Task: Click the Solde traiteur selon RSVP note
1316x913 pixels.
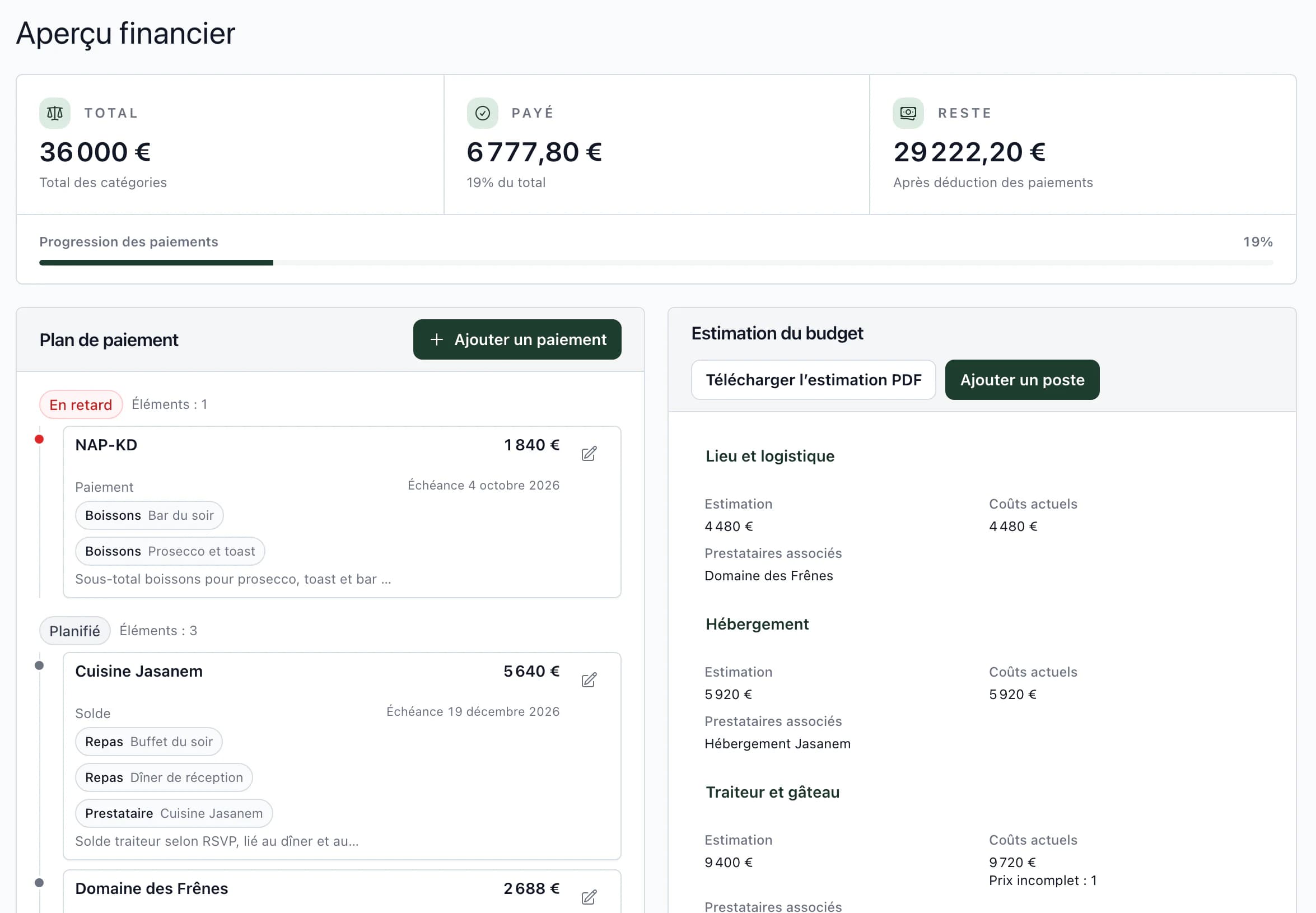Action: [x=217, y=841]
